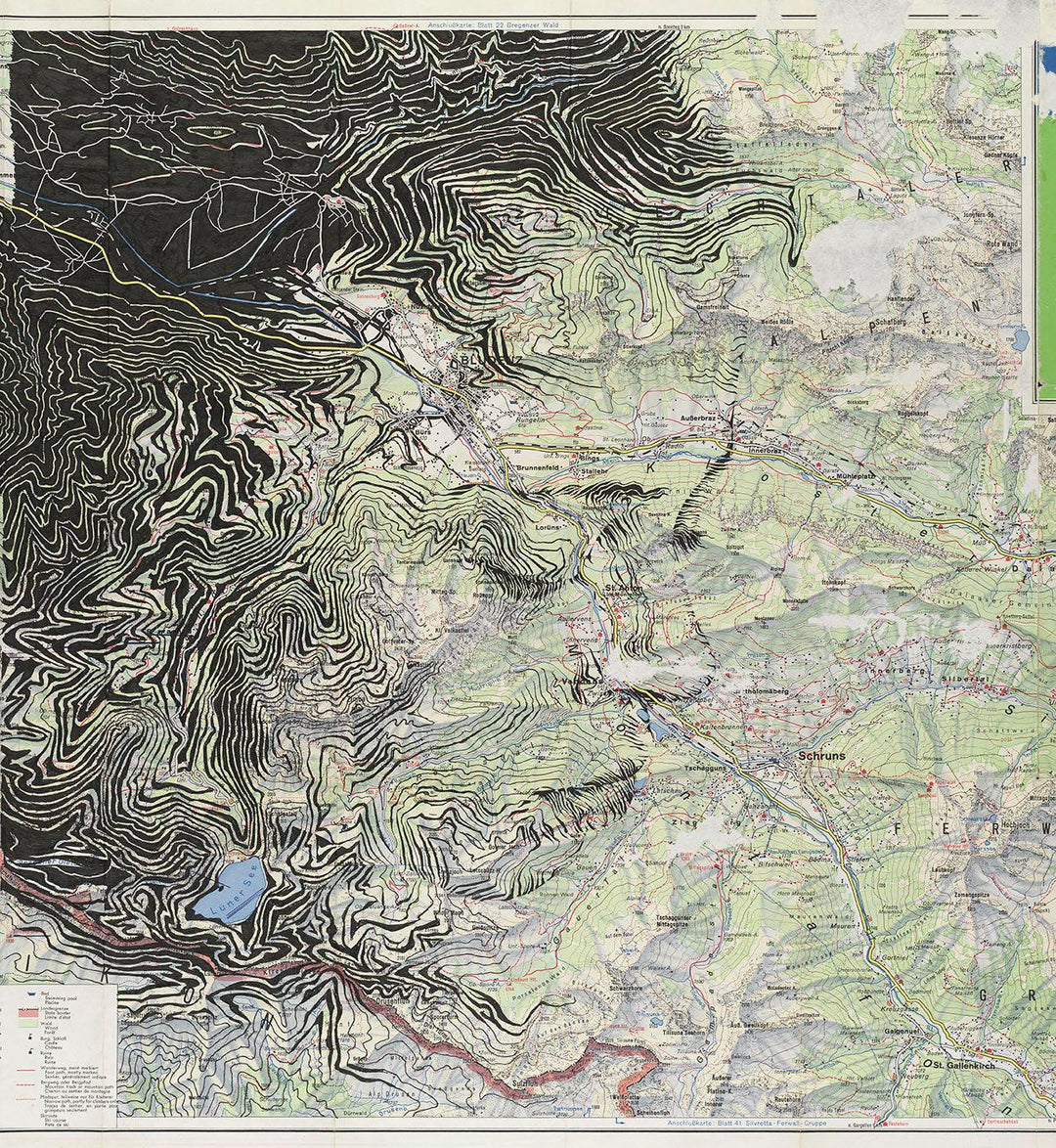Screen dimensions: 1056x1148
Task: Click the small blue lake near Formarin
Action: pyautogui.click(x=1020, y=339)
